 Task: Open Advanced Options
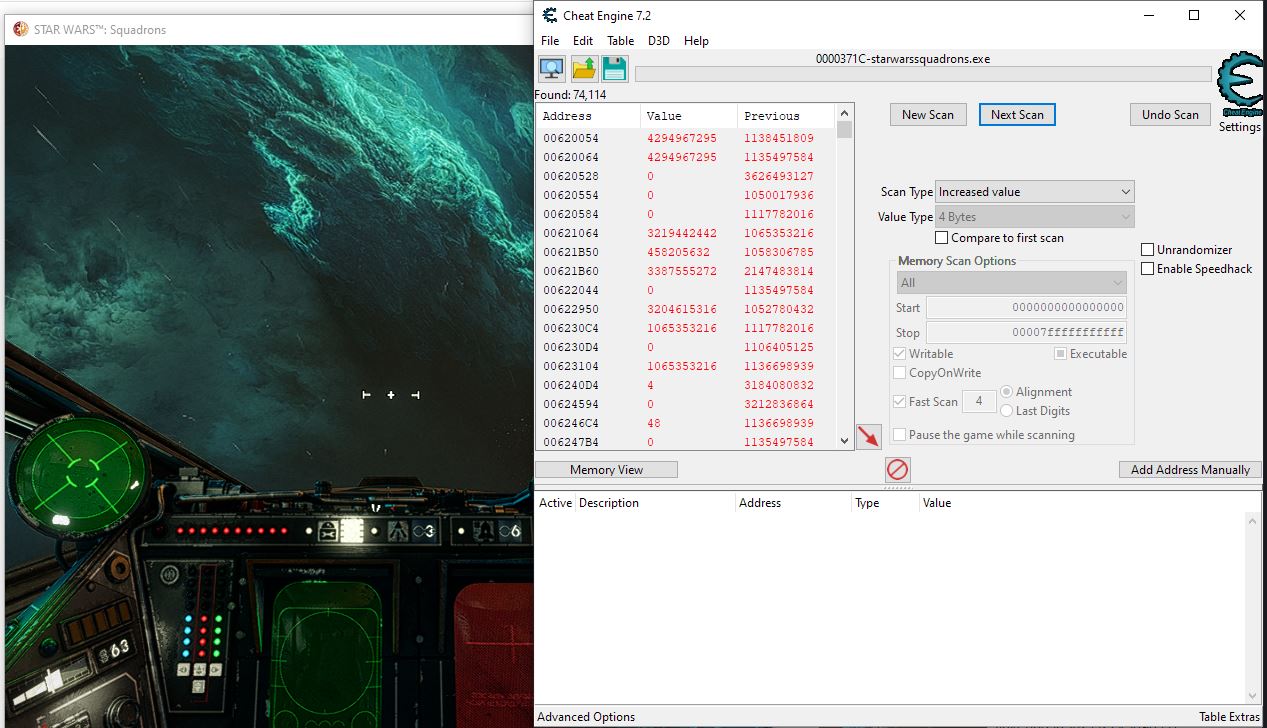point(586,717)
